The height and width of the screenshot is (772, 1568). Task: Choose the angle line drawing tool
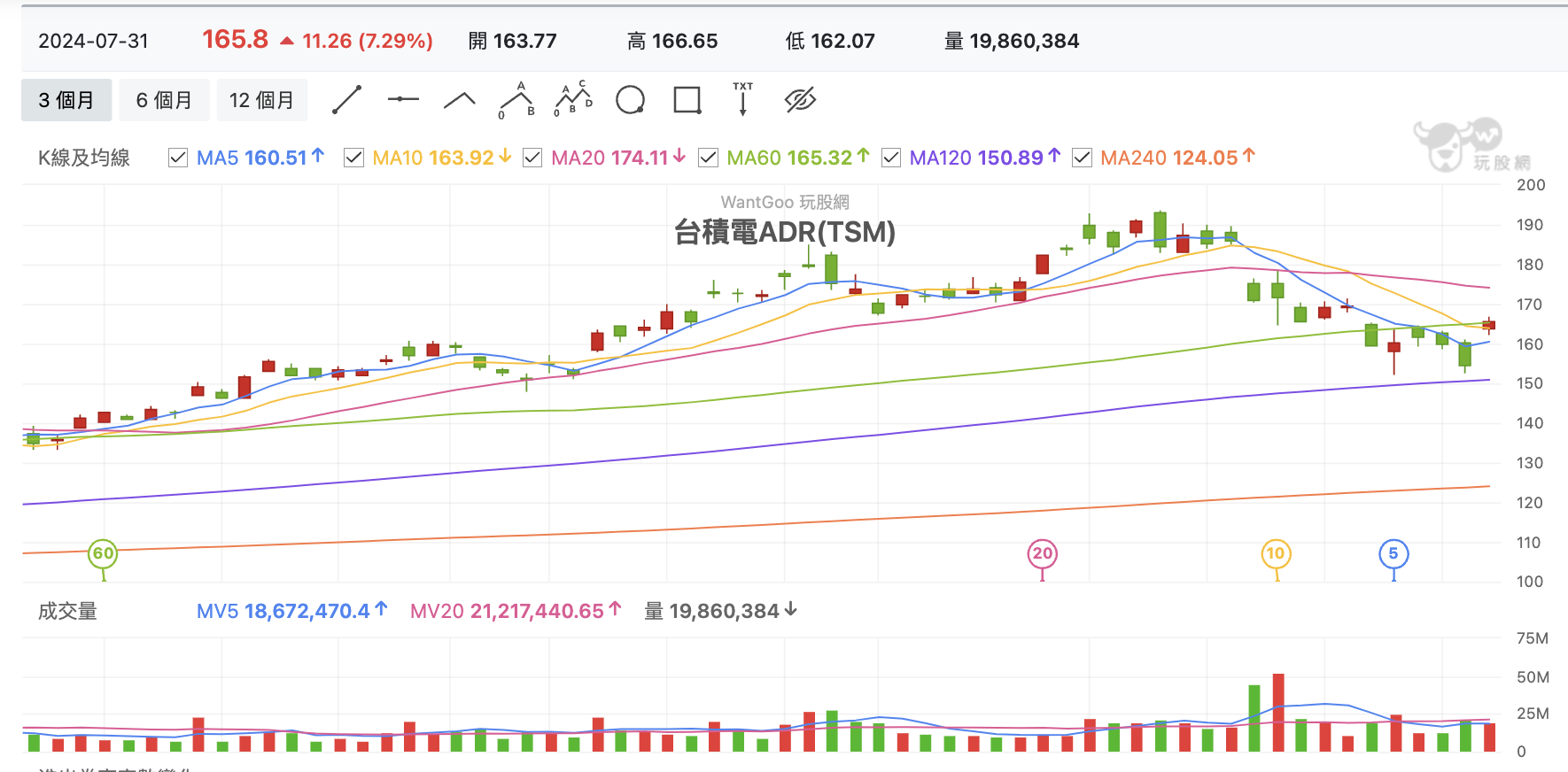459,100
